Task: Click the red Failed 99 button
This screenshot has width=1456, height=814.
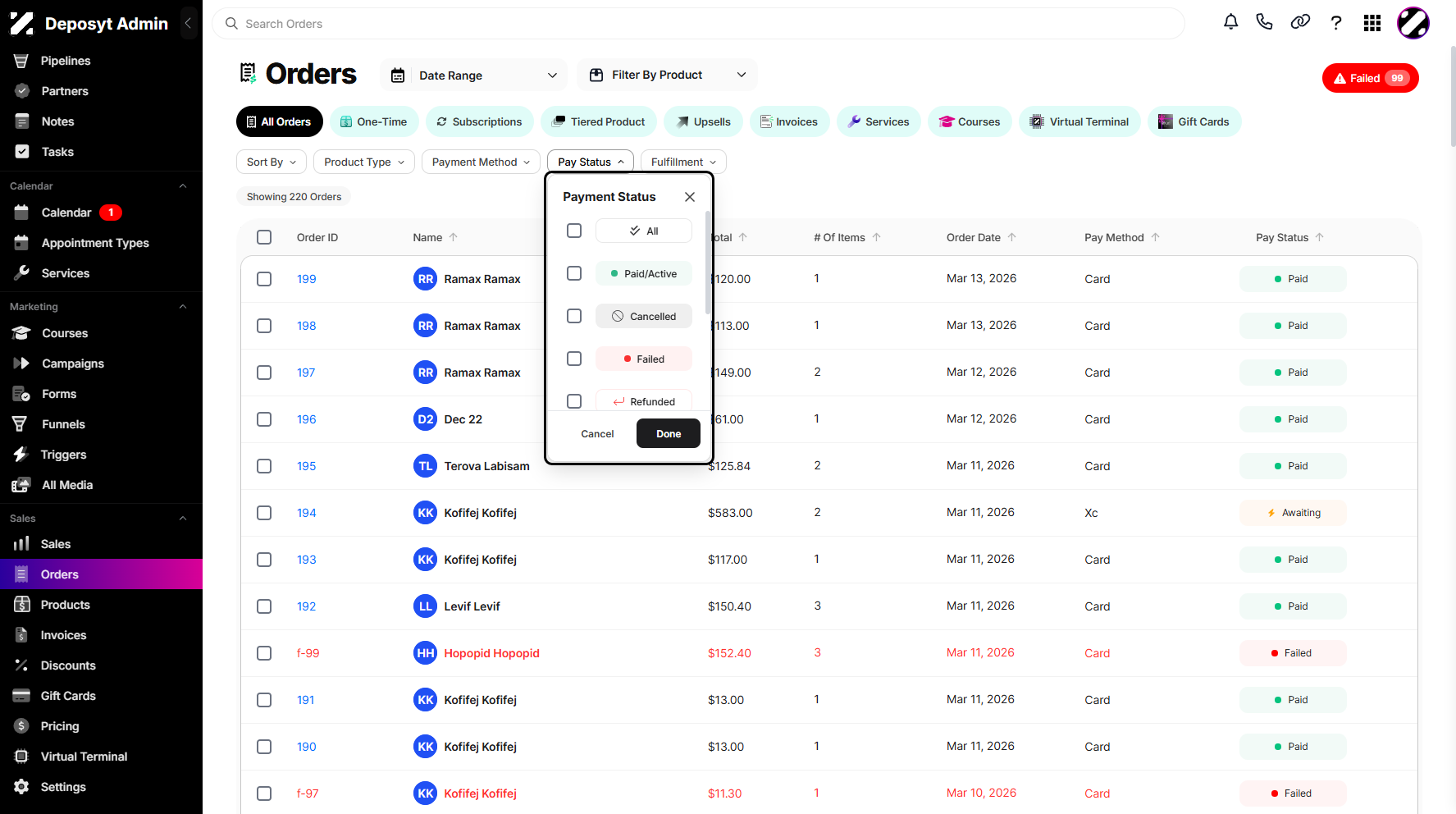Action: click(1371, 78)
